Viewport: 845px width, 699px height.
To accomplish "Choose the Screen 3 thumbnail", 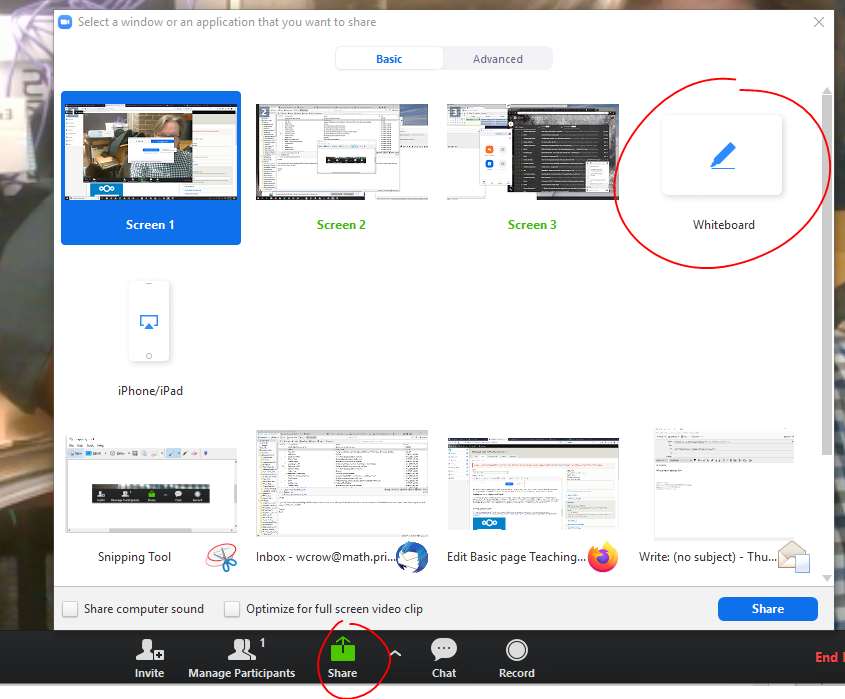I will coord(532,152).
